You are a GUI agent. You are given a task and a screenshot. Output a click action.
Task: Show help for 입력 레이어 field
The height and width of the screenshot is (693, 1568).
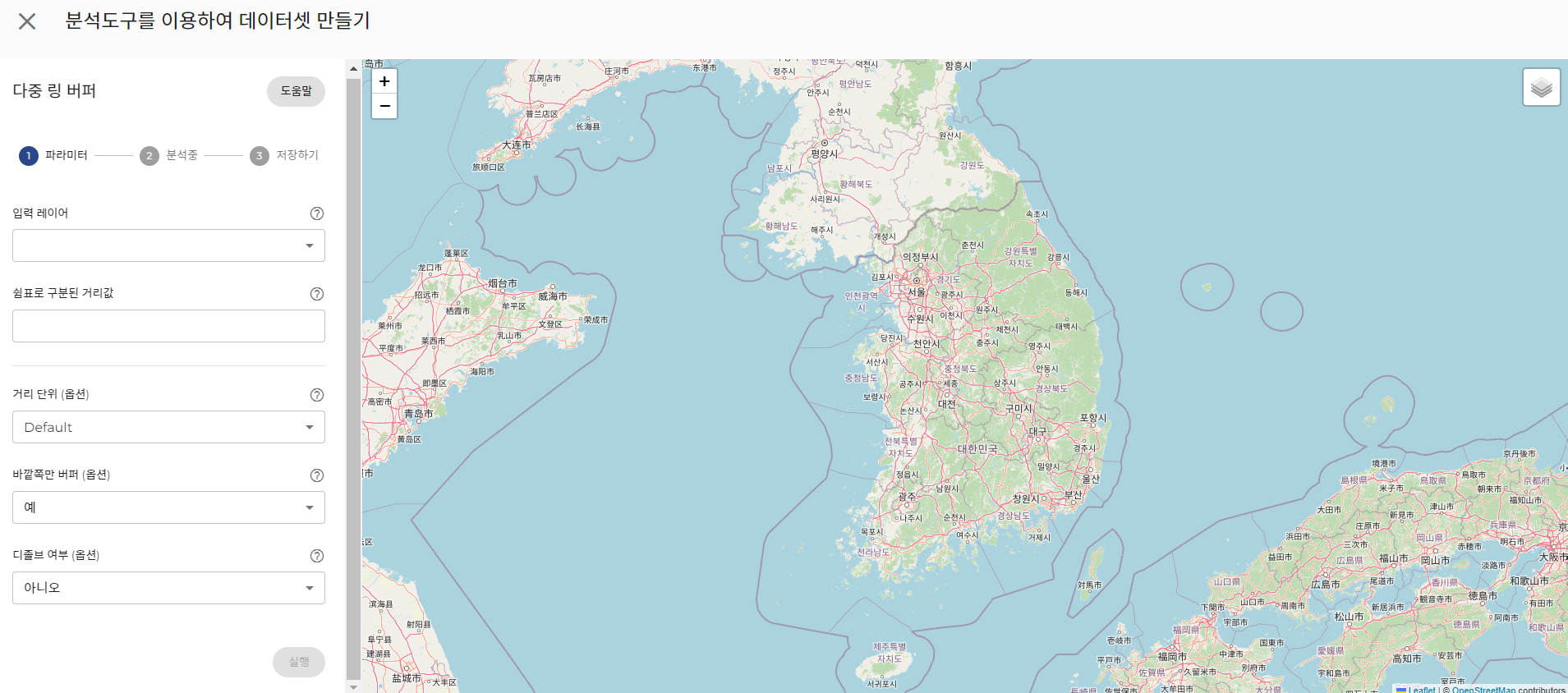317,213
